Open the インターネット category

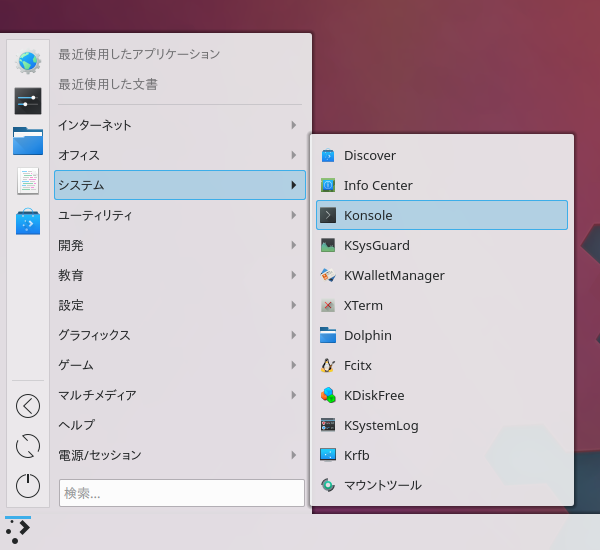(x=180, y=125)
